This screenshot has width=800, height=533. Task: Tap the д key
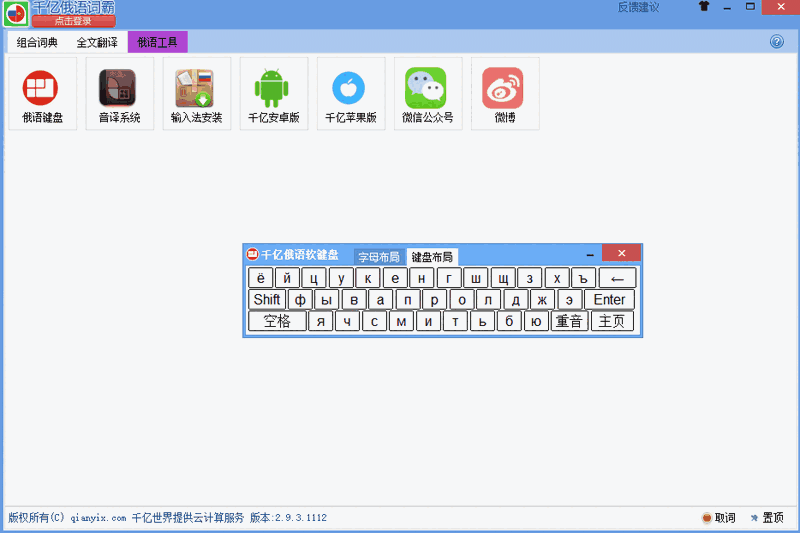(x=516, y=299)
